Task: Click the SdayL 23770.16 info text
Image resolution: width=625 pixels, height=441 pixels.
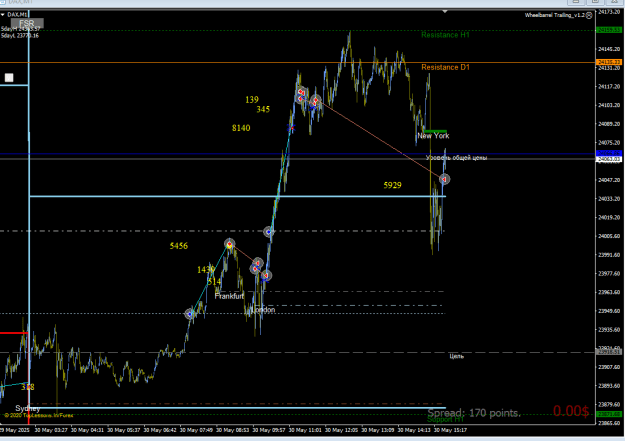Action: pyautogui.click(x=20, y=35)
